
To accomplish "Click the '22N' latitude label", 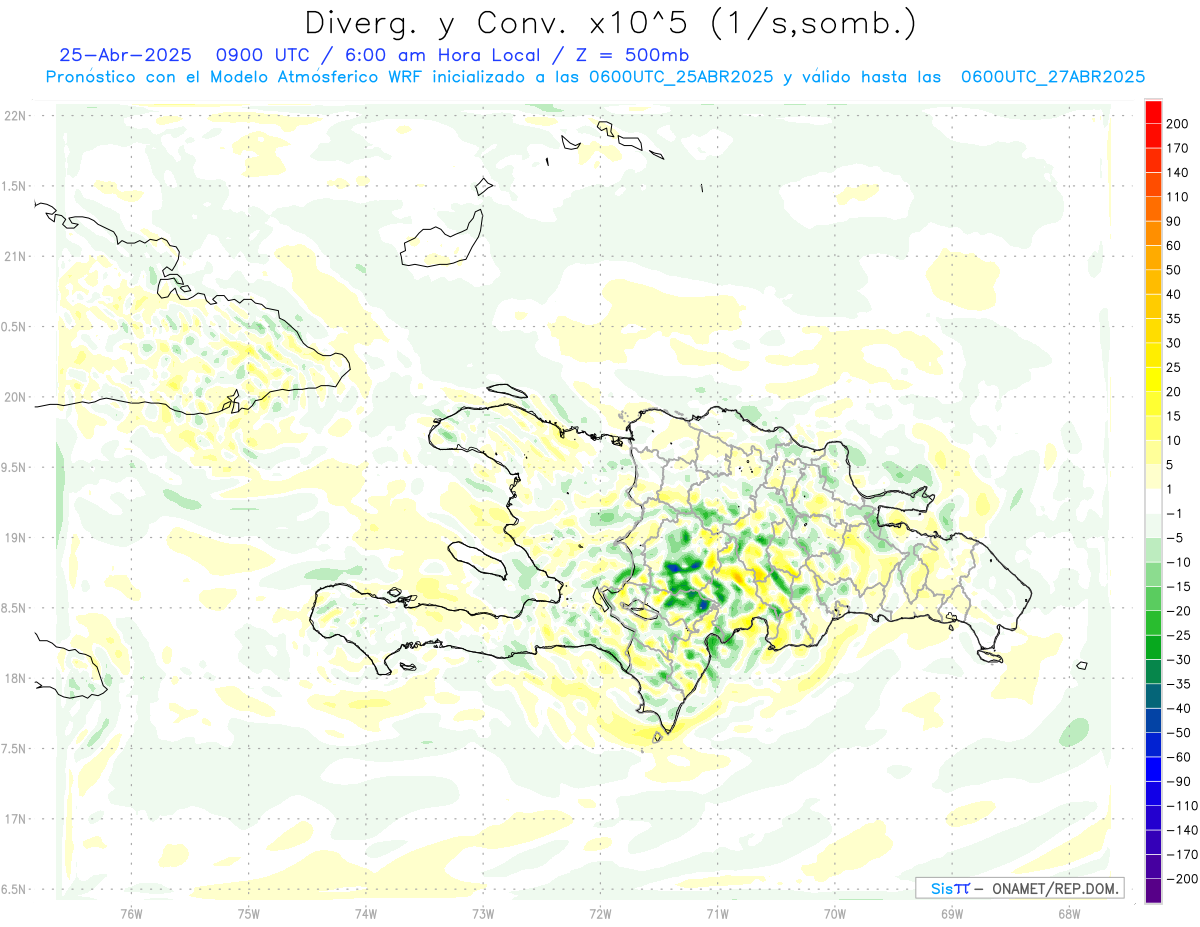I will coord(14,116).
